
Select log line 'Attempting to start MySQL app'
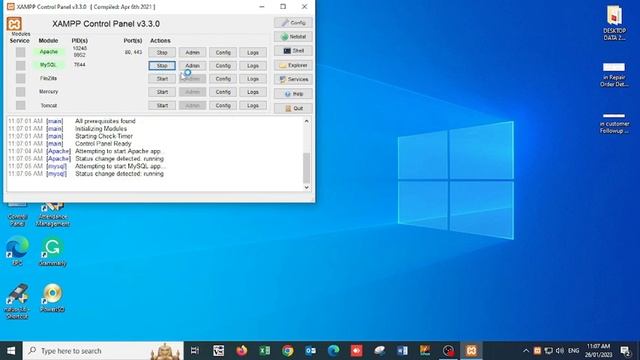coord(120,166)
